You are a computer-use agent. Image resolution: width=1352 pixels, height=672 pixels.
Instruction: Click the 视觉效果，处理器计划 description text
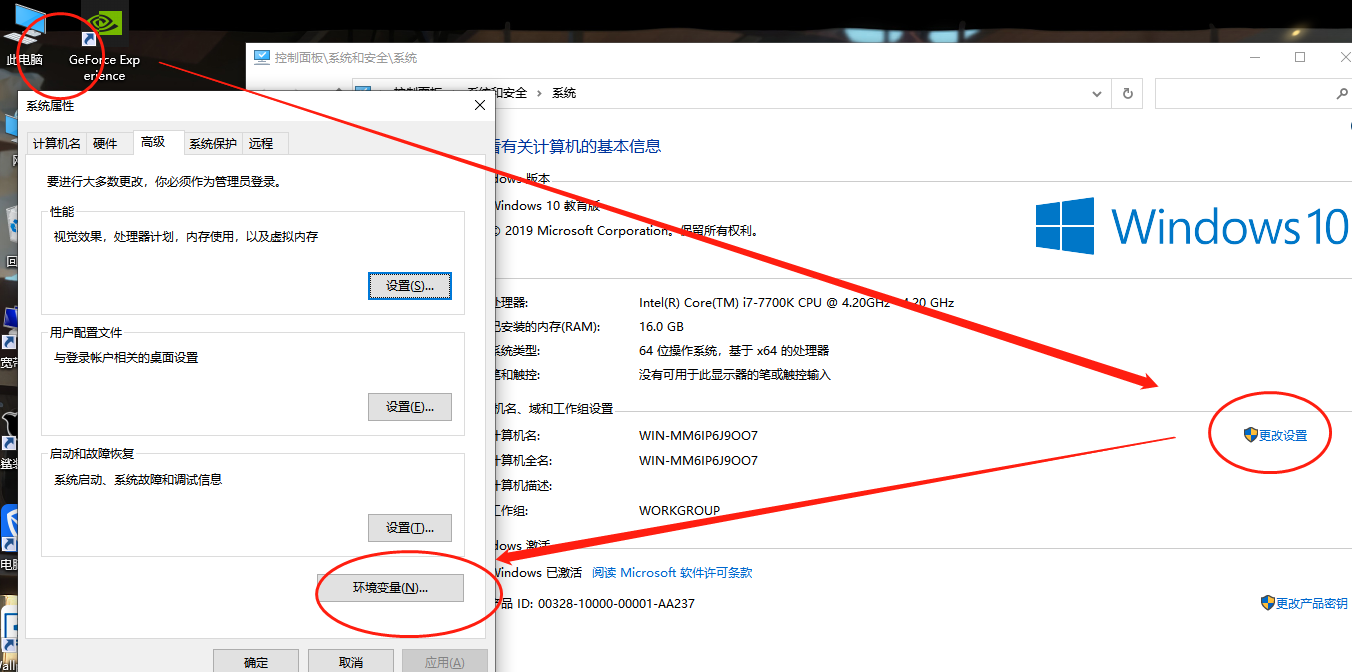(x=186, y=237)
